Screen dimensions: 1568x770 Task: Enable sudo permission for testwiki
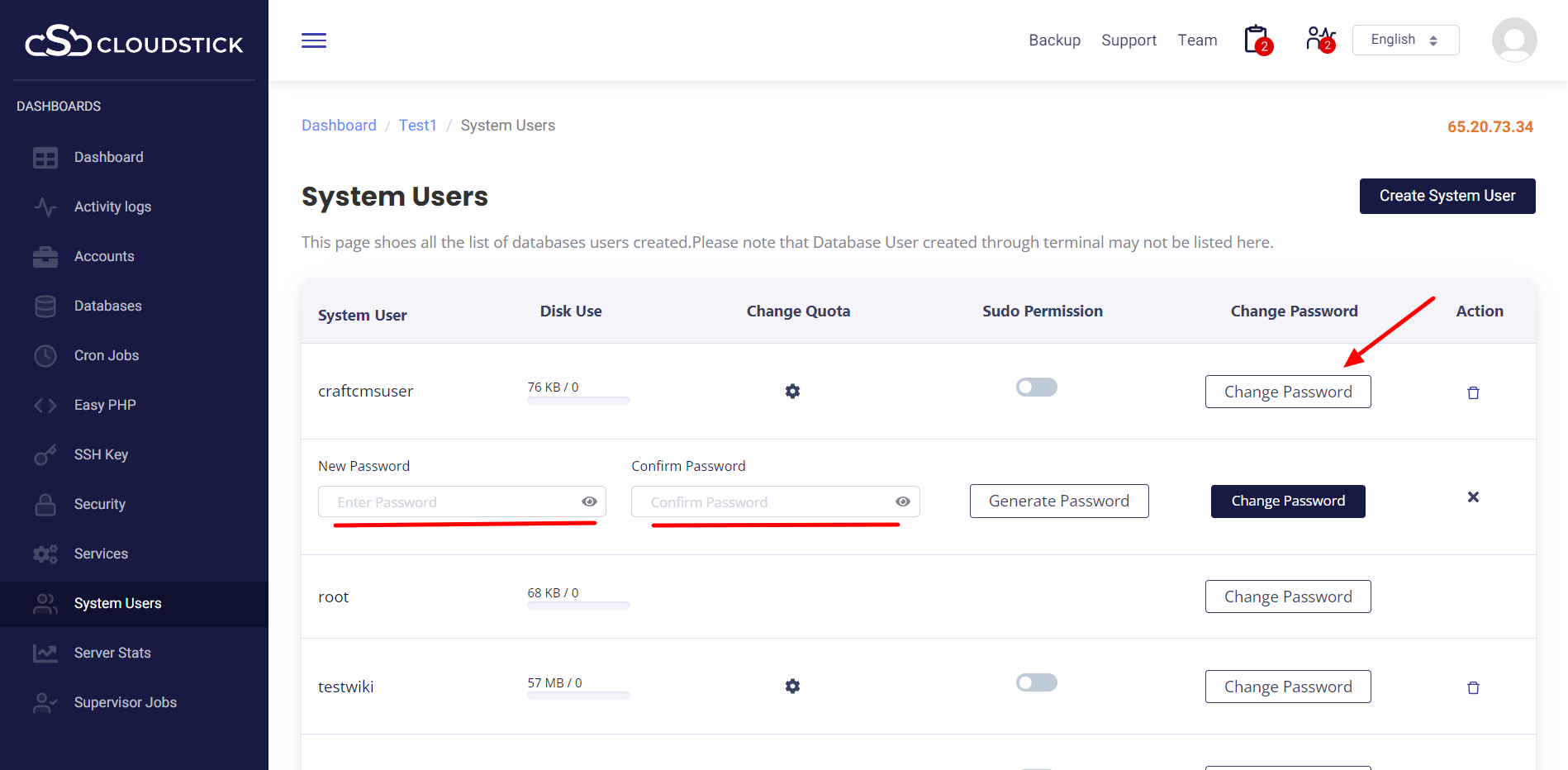(x=1036, y=682)
